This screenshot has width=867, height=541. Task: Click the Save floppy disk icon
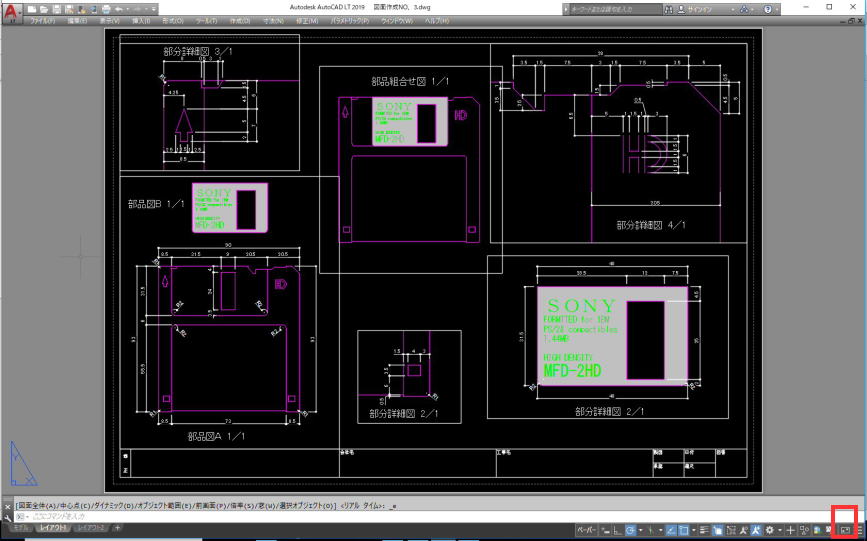(56, 9)
